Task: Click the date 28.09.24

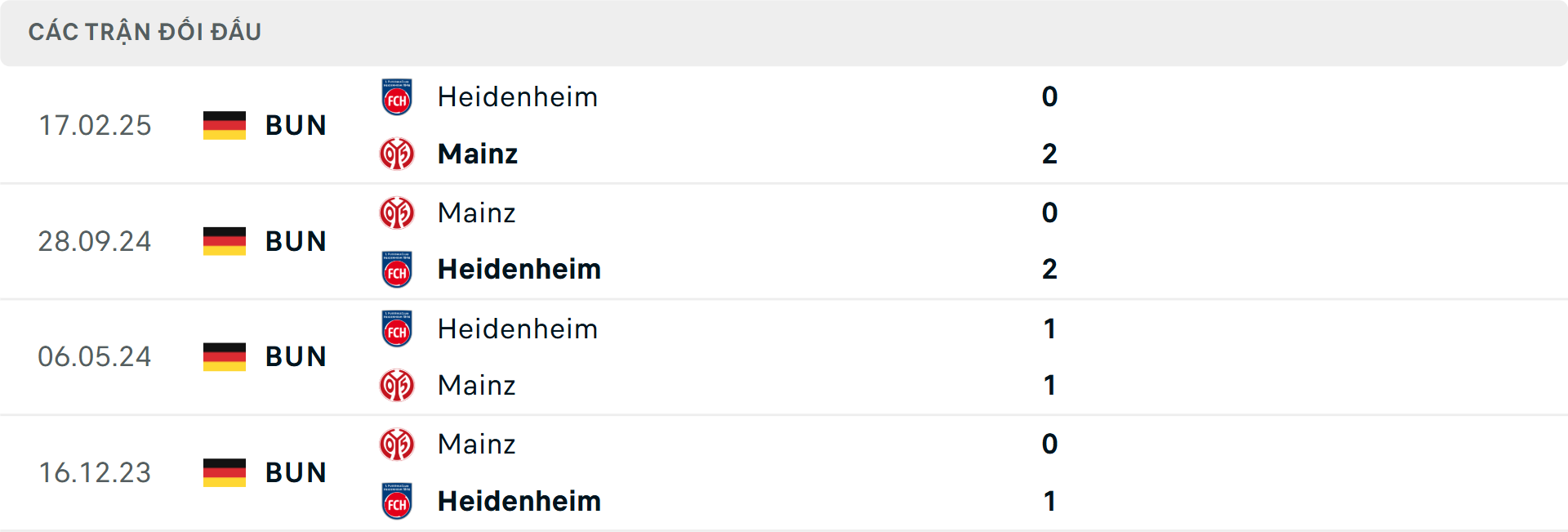Action: 95,241
